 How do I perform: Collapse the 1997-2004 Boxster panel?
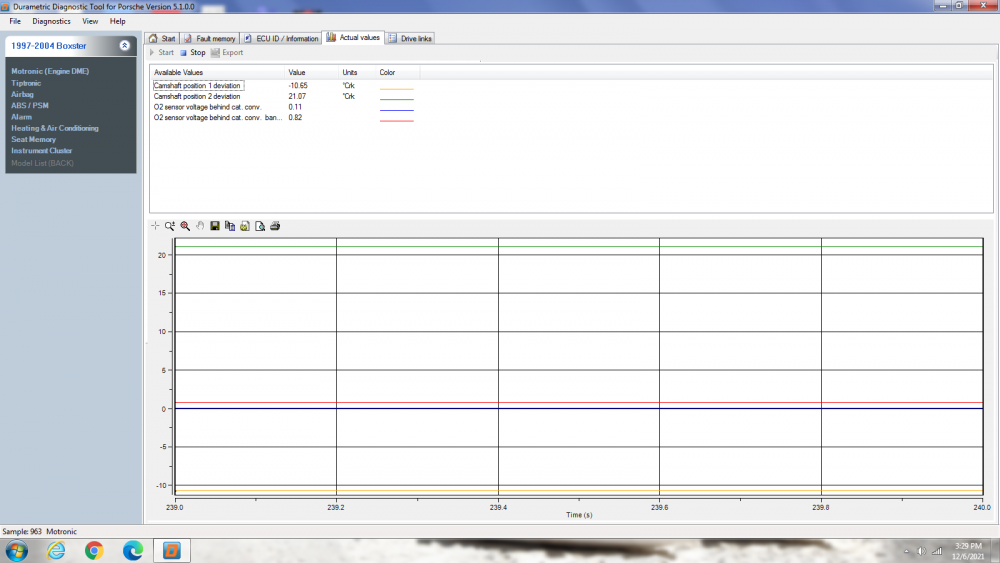point(124,45)
